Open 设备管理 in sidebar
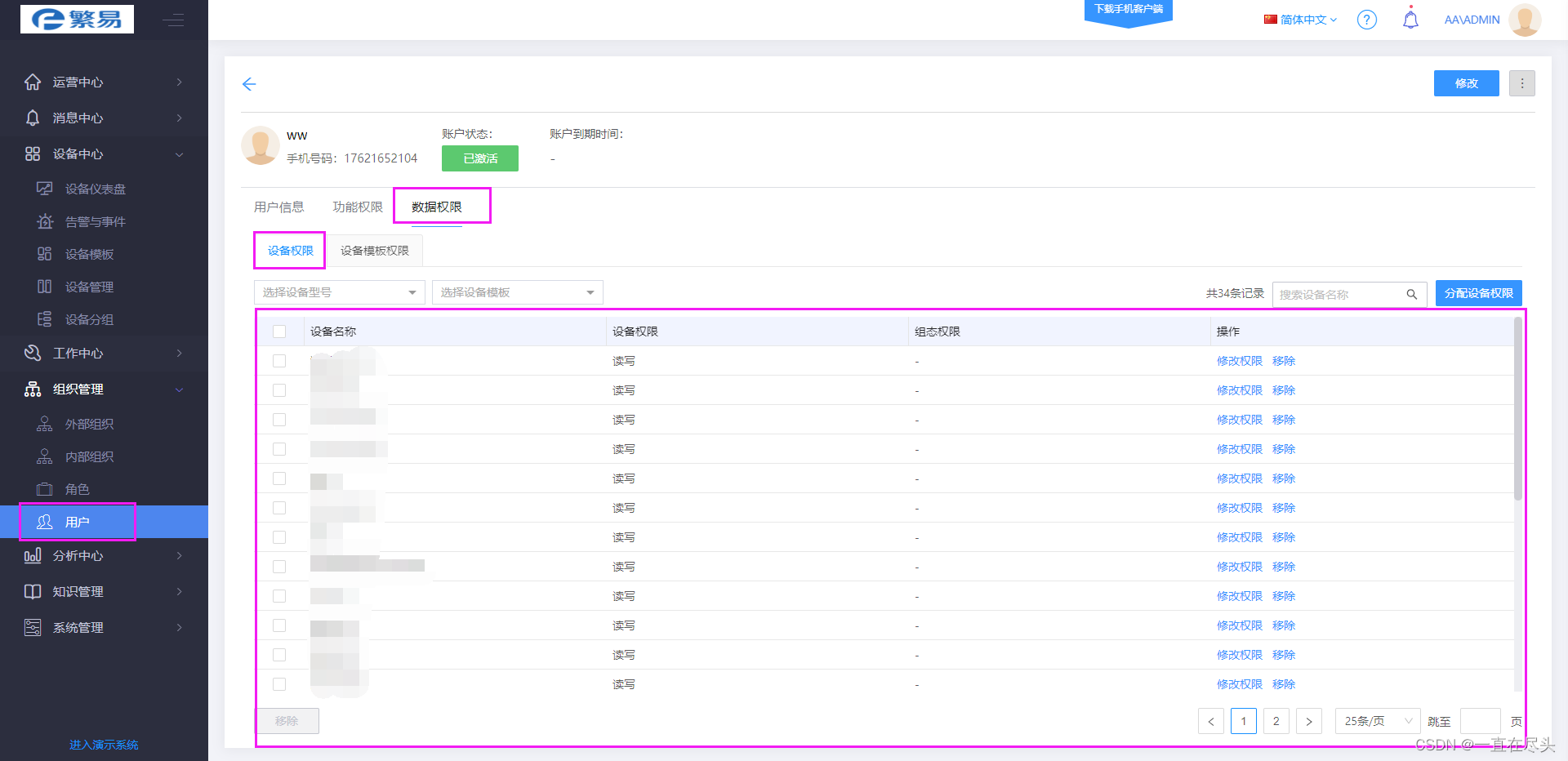The width and height of the screenshot is (1568, 761). (89, 287)
